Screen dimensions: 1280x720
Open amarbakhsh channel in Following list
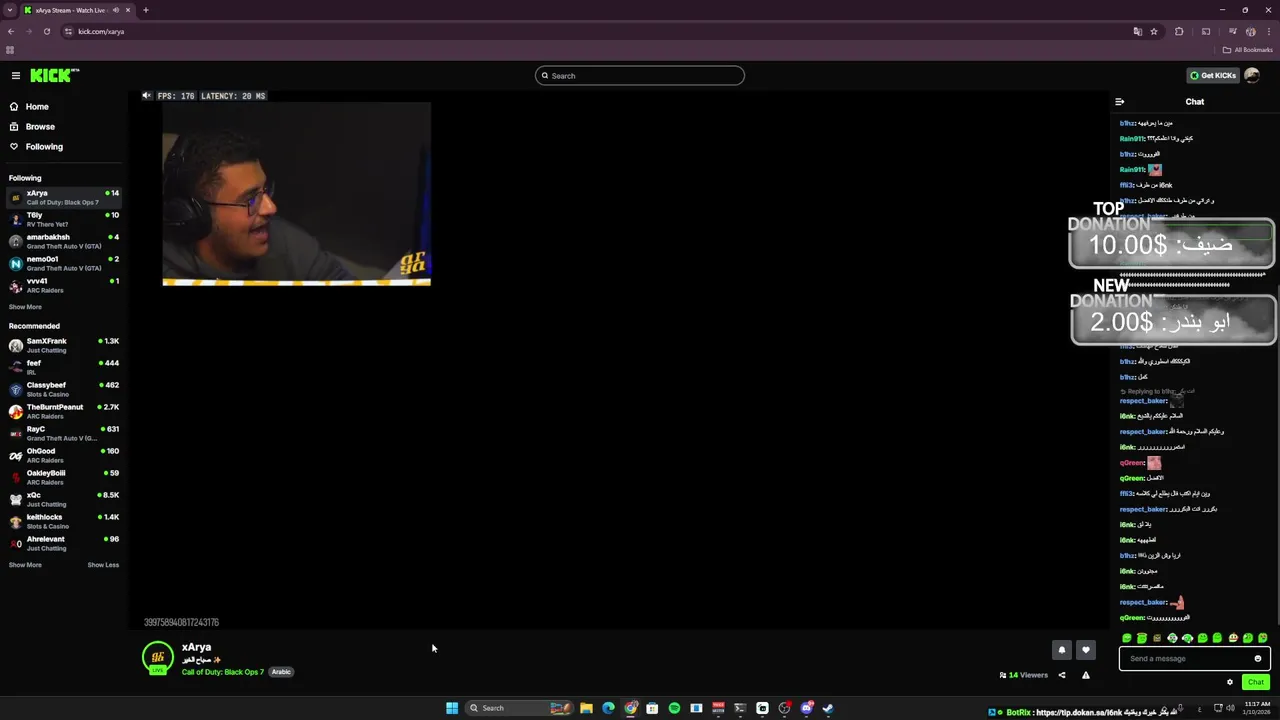pos(64,242)
